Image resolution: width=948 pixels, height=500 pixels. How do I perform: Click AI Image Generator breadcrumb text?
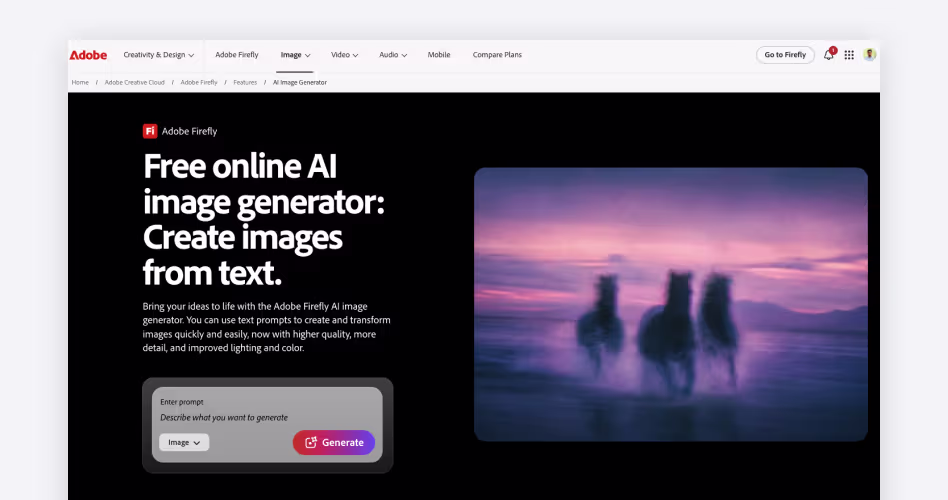click(x=299, y=82)
